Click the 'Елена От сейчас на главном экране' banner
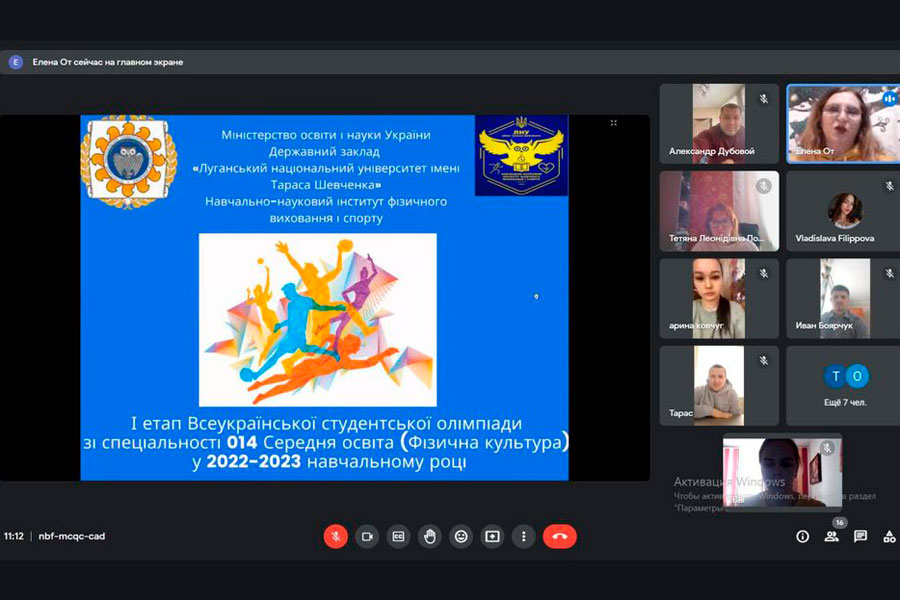The width and height of the screenshot is (900, 600). click(450, 62)
